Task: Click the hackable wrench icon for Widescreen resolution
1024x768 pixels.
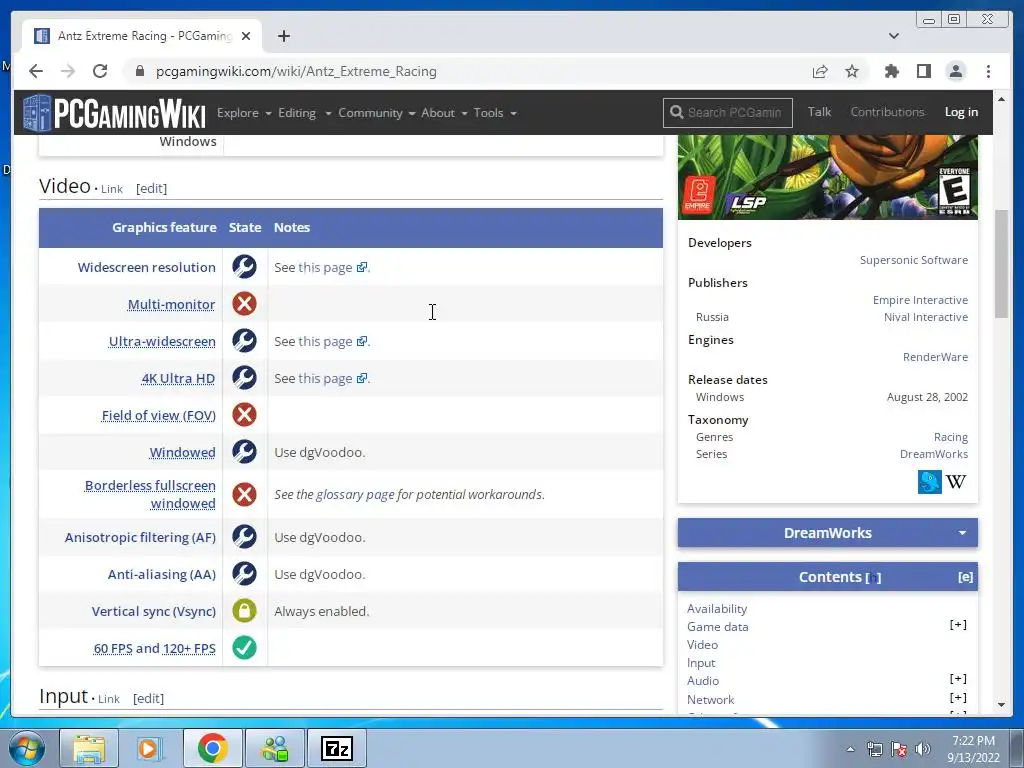Action: click(244, 267)
